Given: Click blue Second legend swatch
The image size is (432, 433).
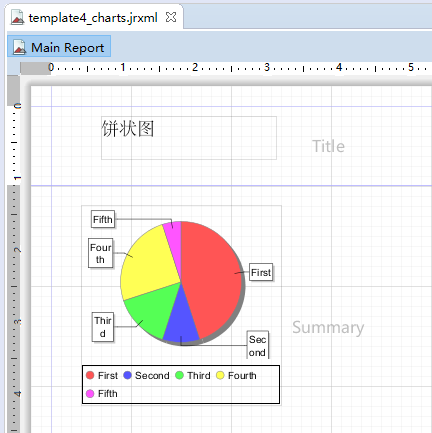Looking at the screenshot, I should click(x=127, y=375).
